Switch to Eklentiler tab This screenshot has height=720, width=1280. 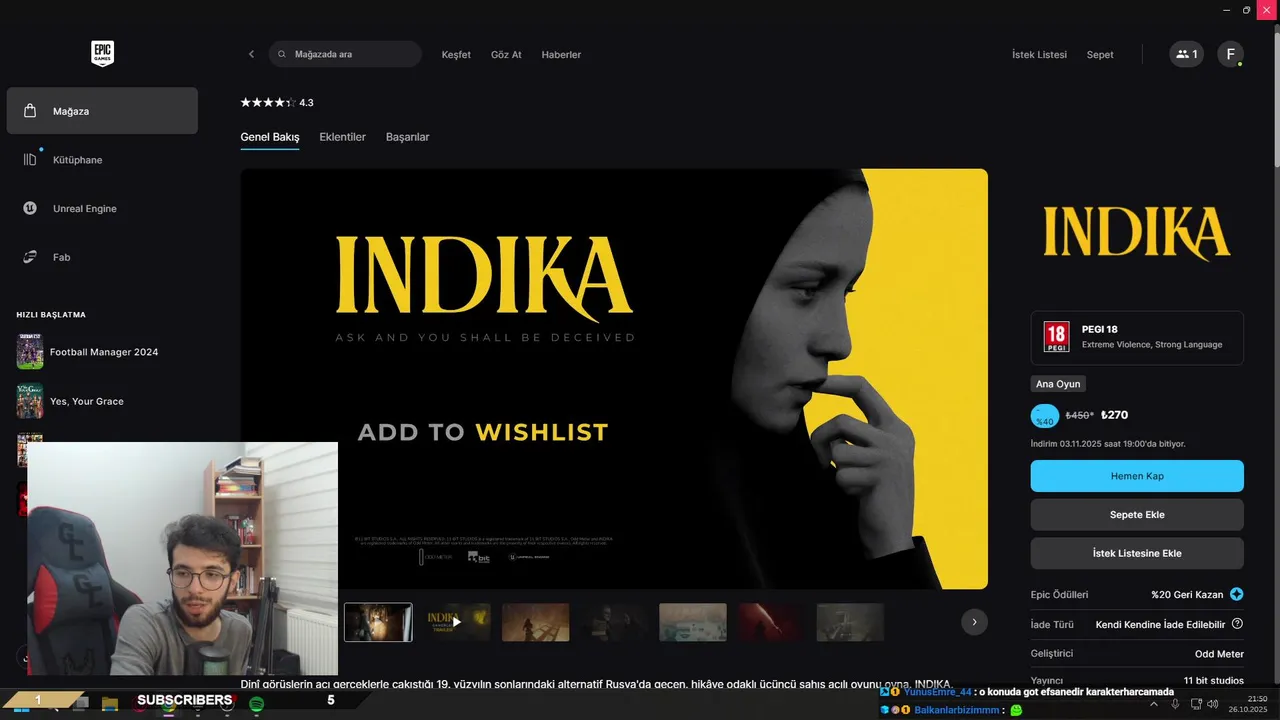(342, 137)
